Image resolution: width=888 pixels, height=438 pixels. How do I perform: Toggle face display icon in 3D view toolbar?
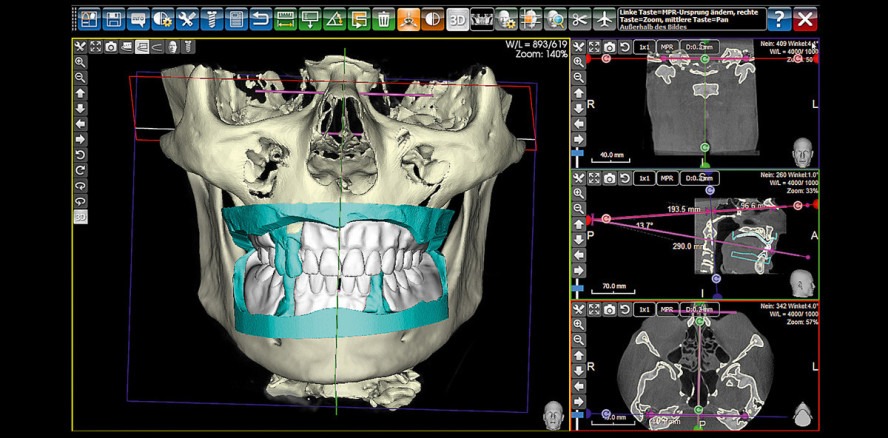coord(173,47)
